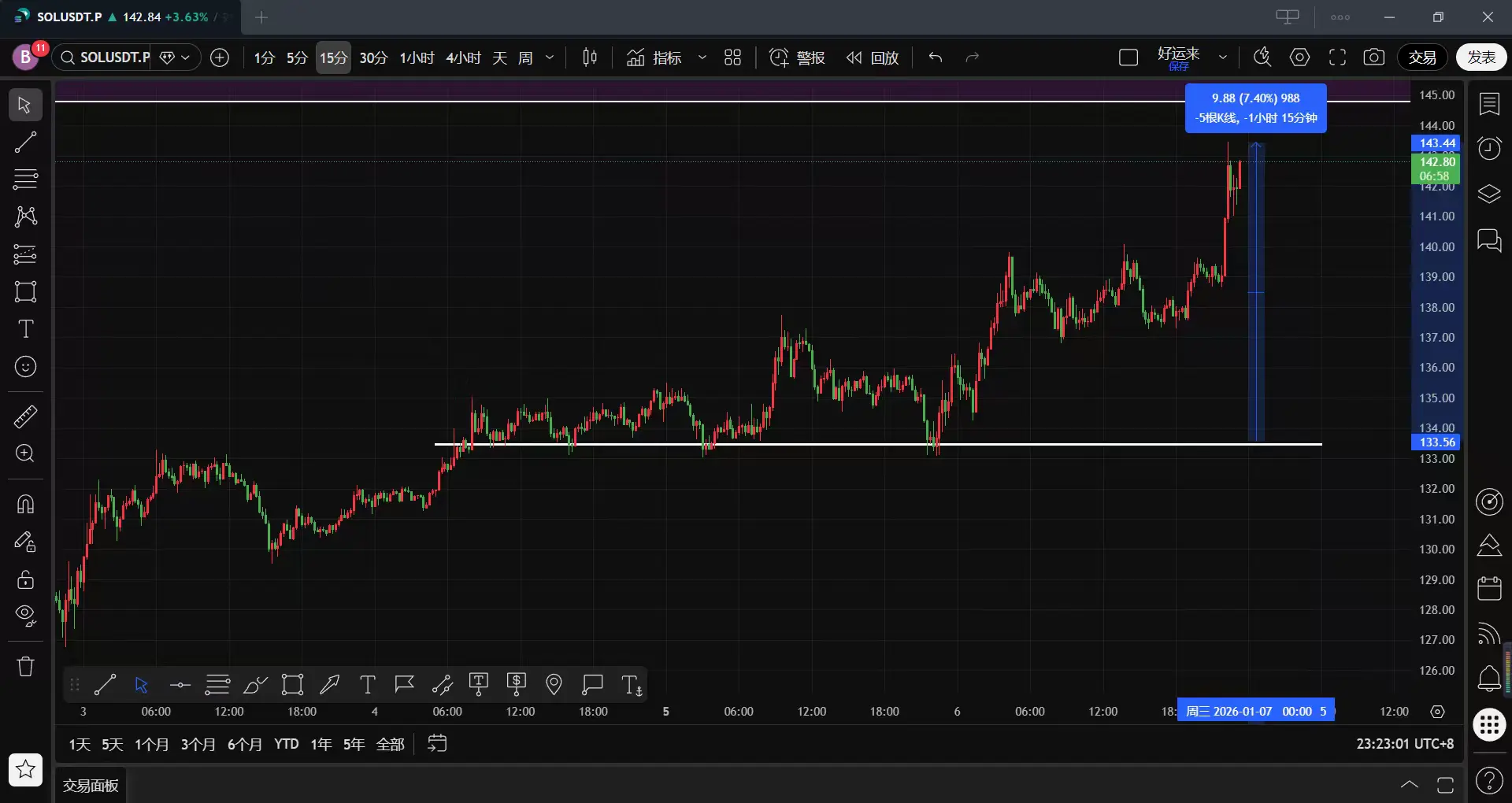
Task: Enter fullscreen mode
Action: tap(1337, 57)
